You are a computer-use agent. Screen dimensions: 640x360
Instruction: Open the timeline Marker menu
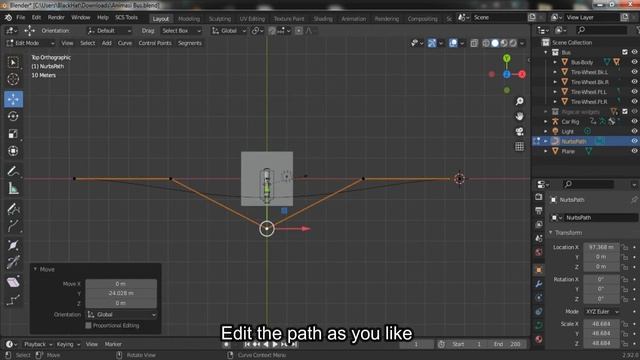pos(113,344)
